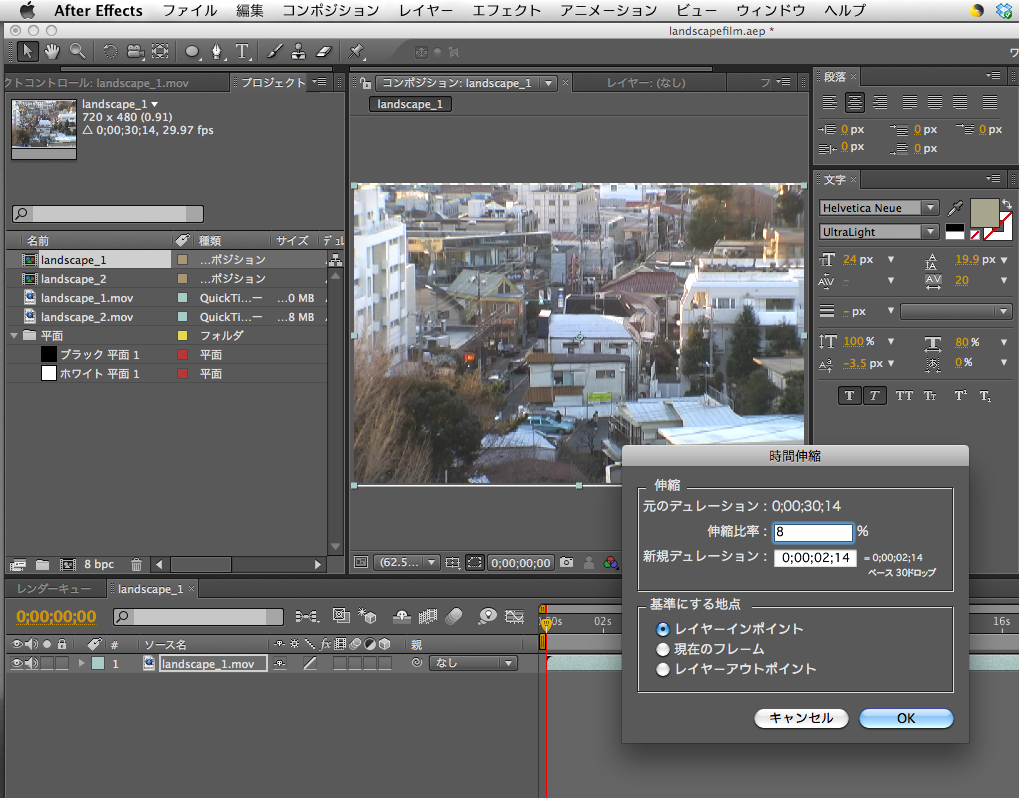Select the Pan Behind anchor tool
Image resolution: width=1019 pixels, height=798 pixels.
160,51
